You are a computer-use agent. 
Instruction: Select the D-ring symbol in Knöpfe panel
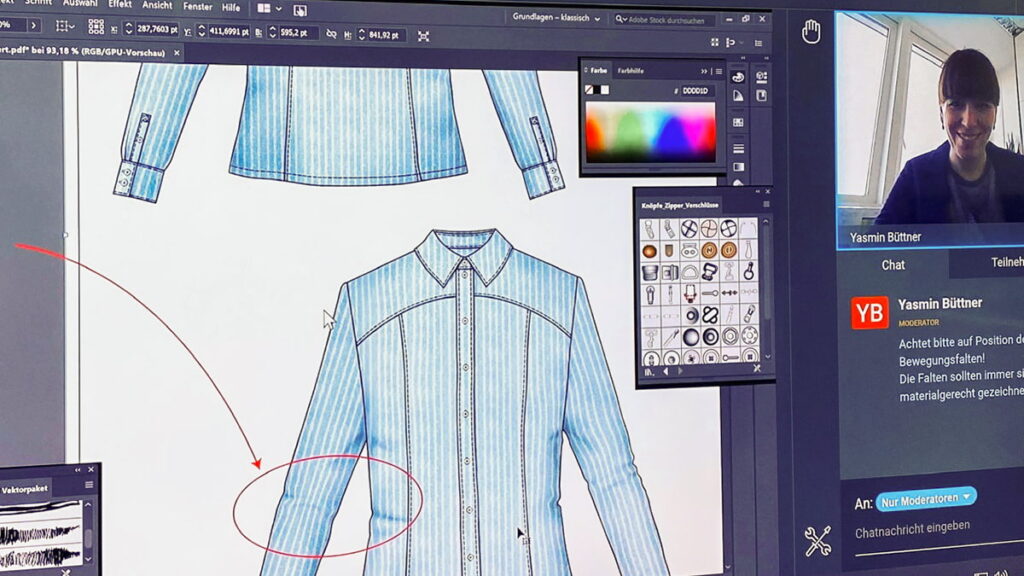[x=689, y=272]
